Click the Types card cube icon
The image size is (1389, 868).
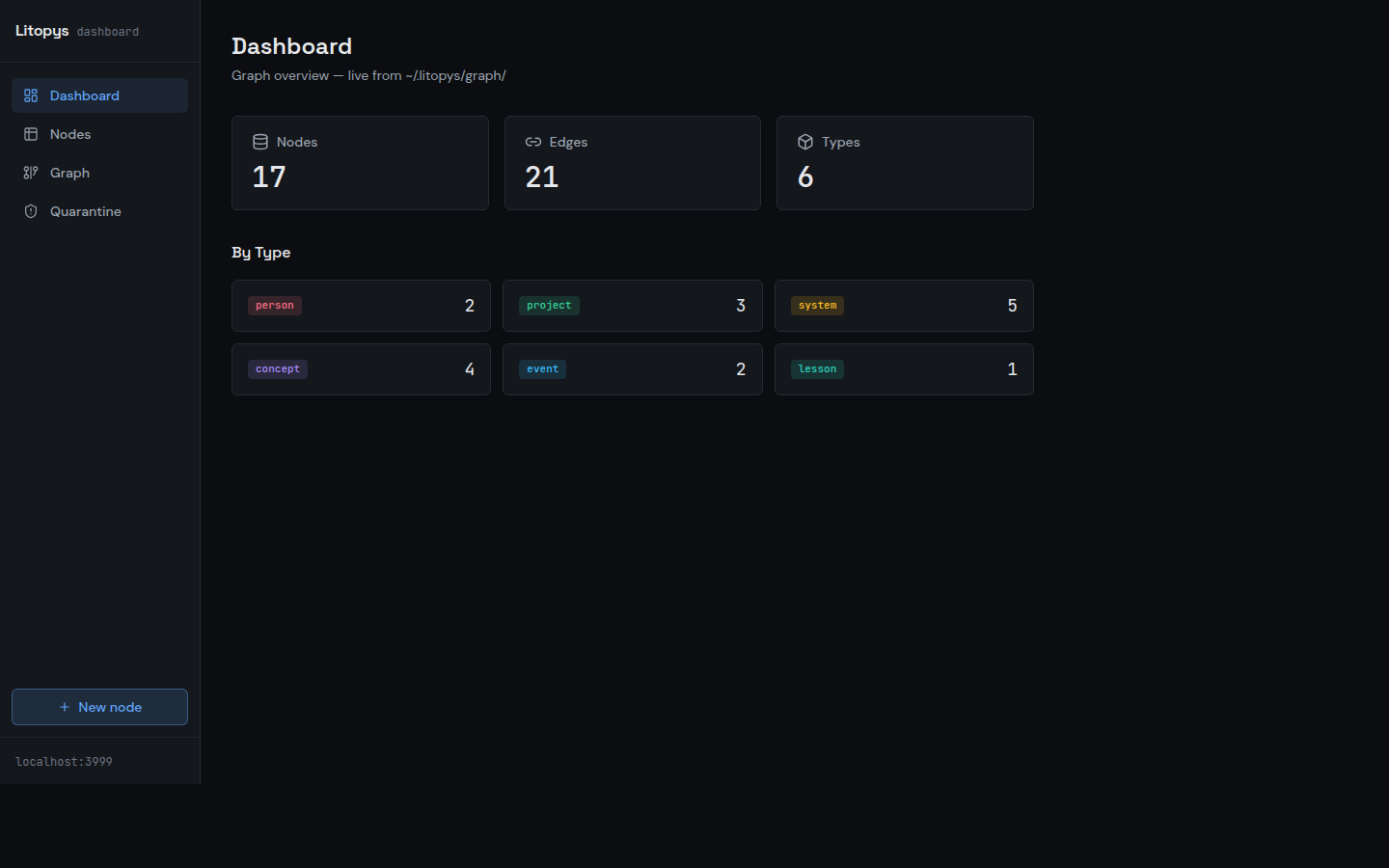point(805,141)
